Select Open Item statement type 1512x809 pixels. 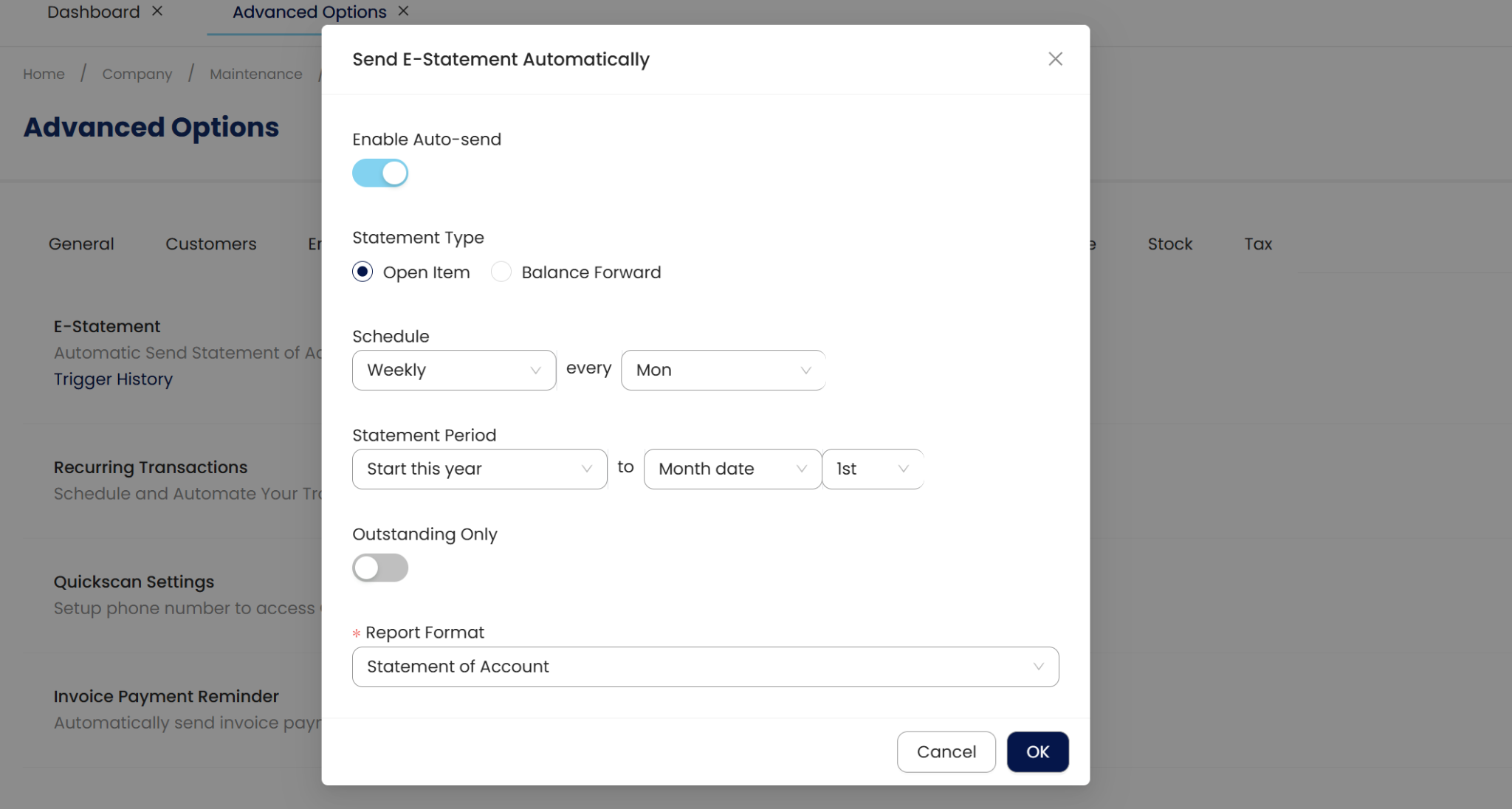pos(362,272)
